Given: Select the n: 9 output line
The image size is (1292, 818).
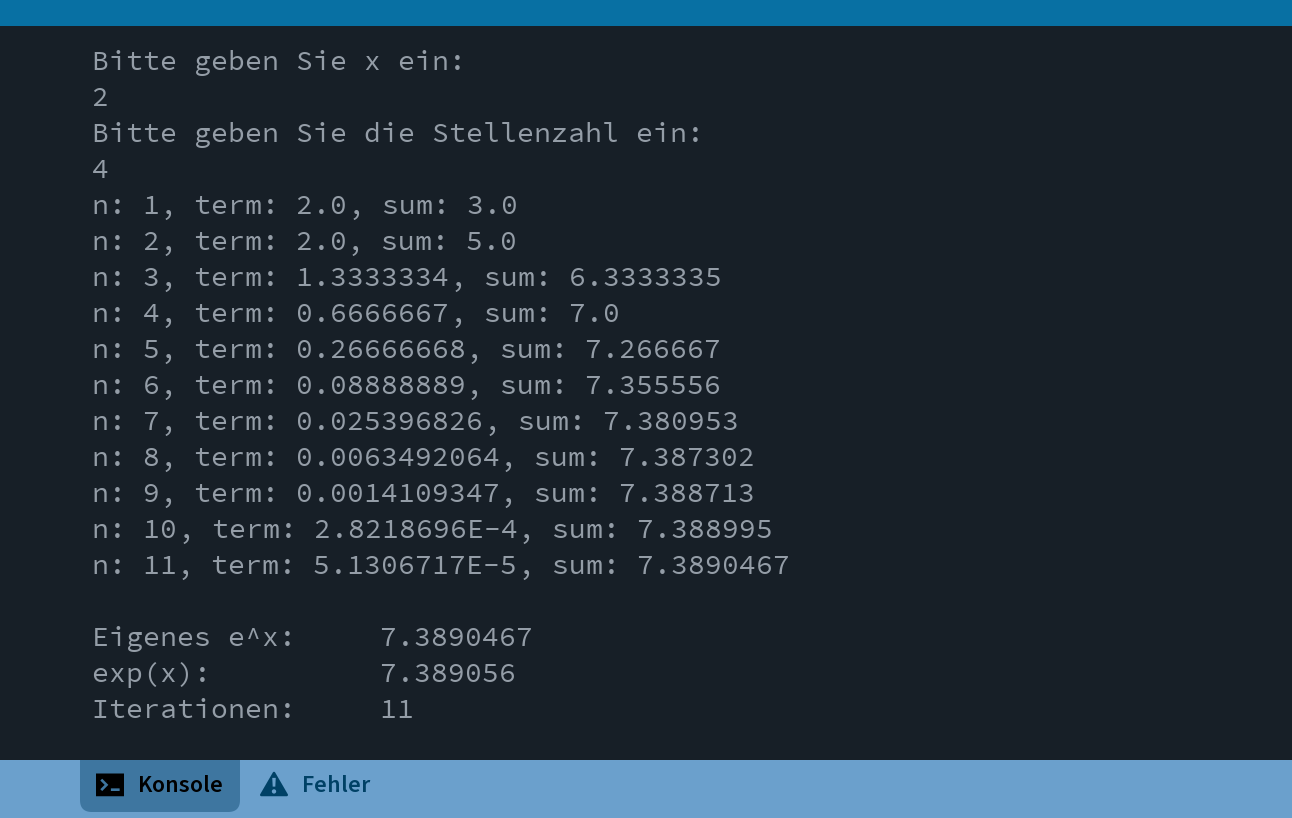Looking at the screenshot, I should (x=423, y=493).
